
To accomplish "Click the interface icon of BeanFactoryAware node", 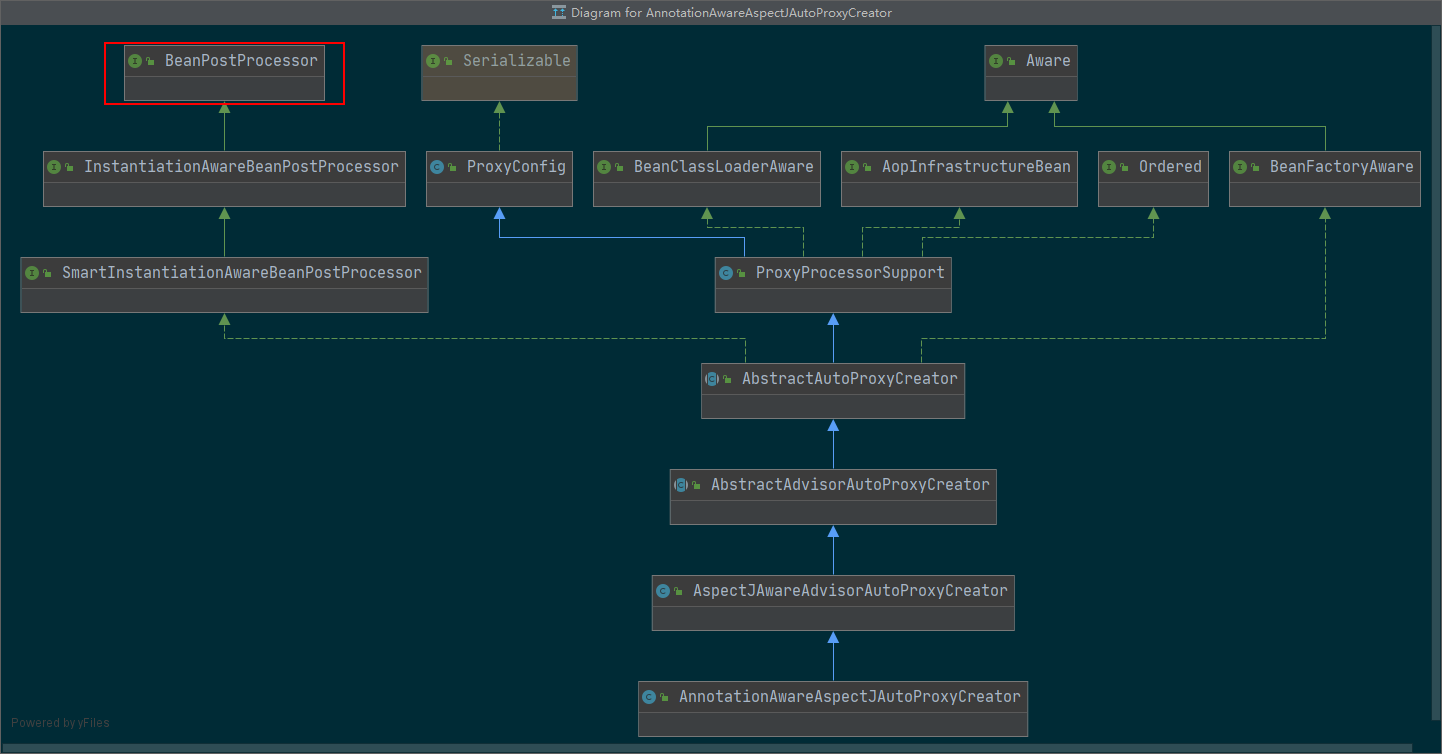I will click(x=1240, y=167).
